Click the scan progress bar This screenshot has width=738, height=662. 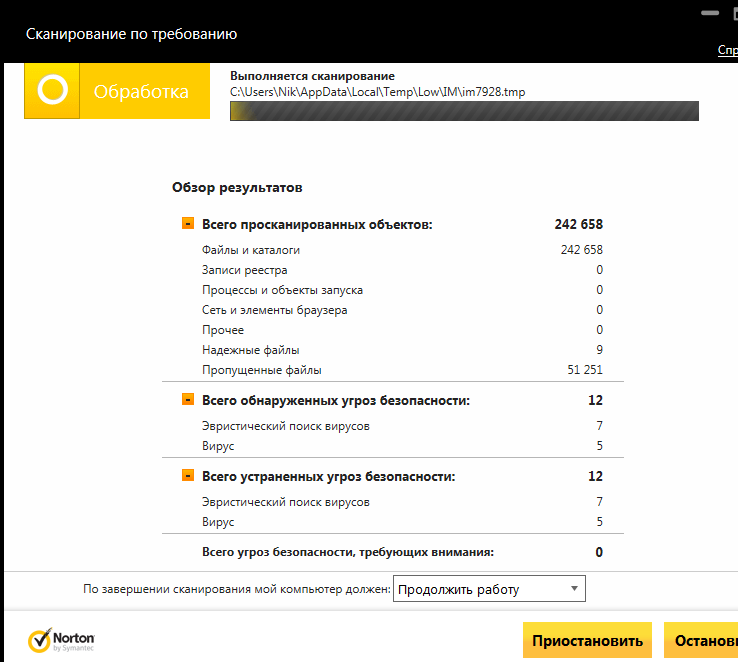[464, 111]
